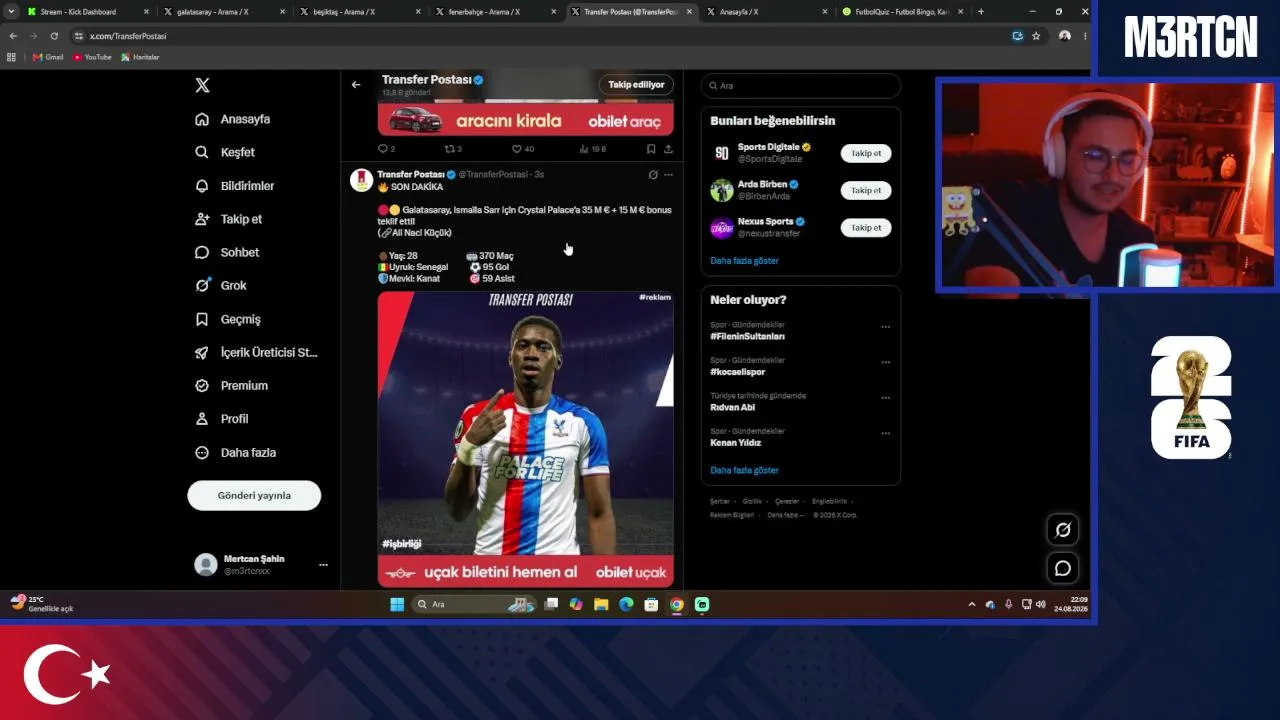Open Arda Birben profile avatar

722,190
